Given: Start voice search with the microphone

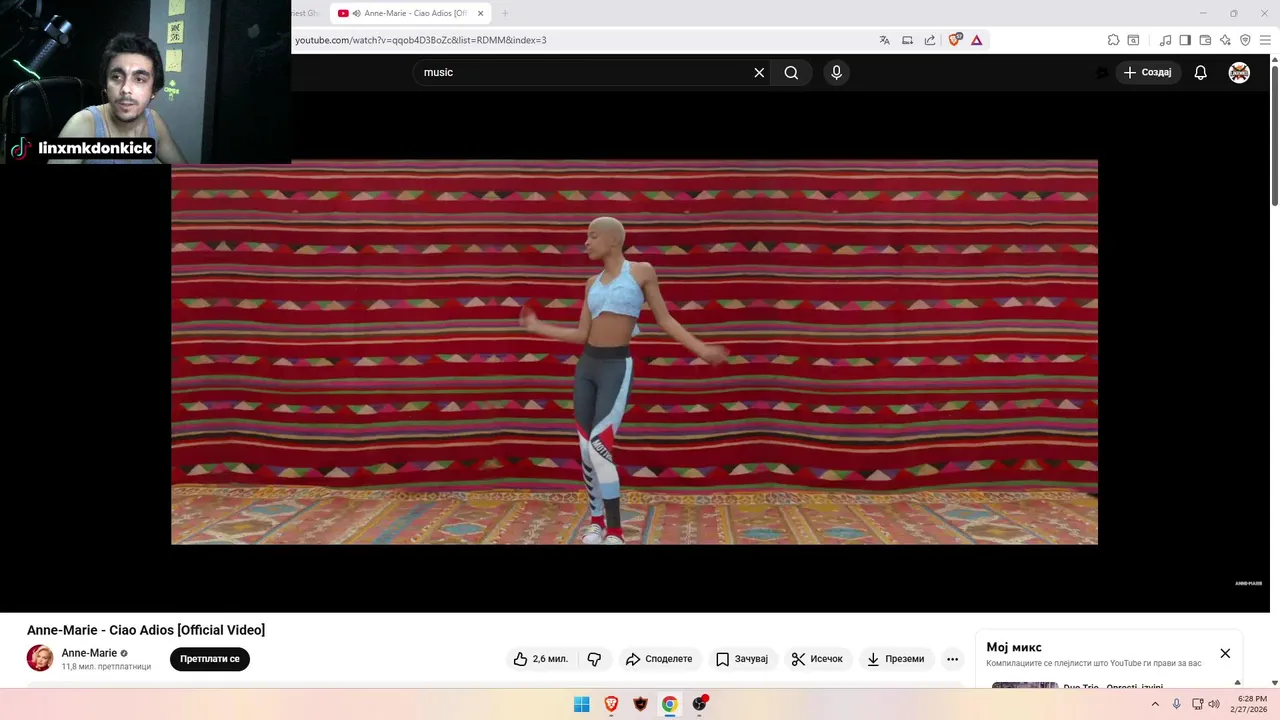Looking at the screenshot, I should pyautogui.click(x=837, y=72).
